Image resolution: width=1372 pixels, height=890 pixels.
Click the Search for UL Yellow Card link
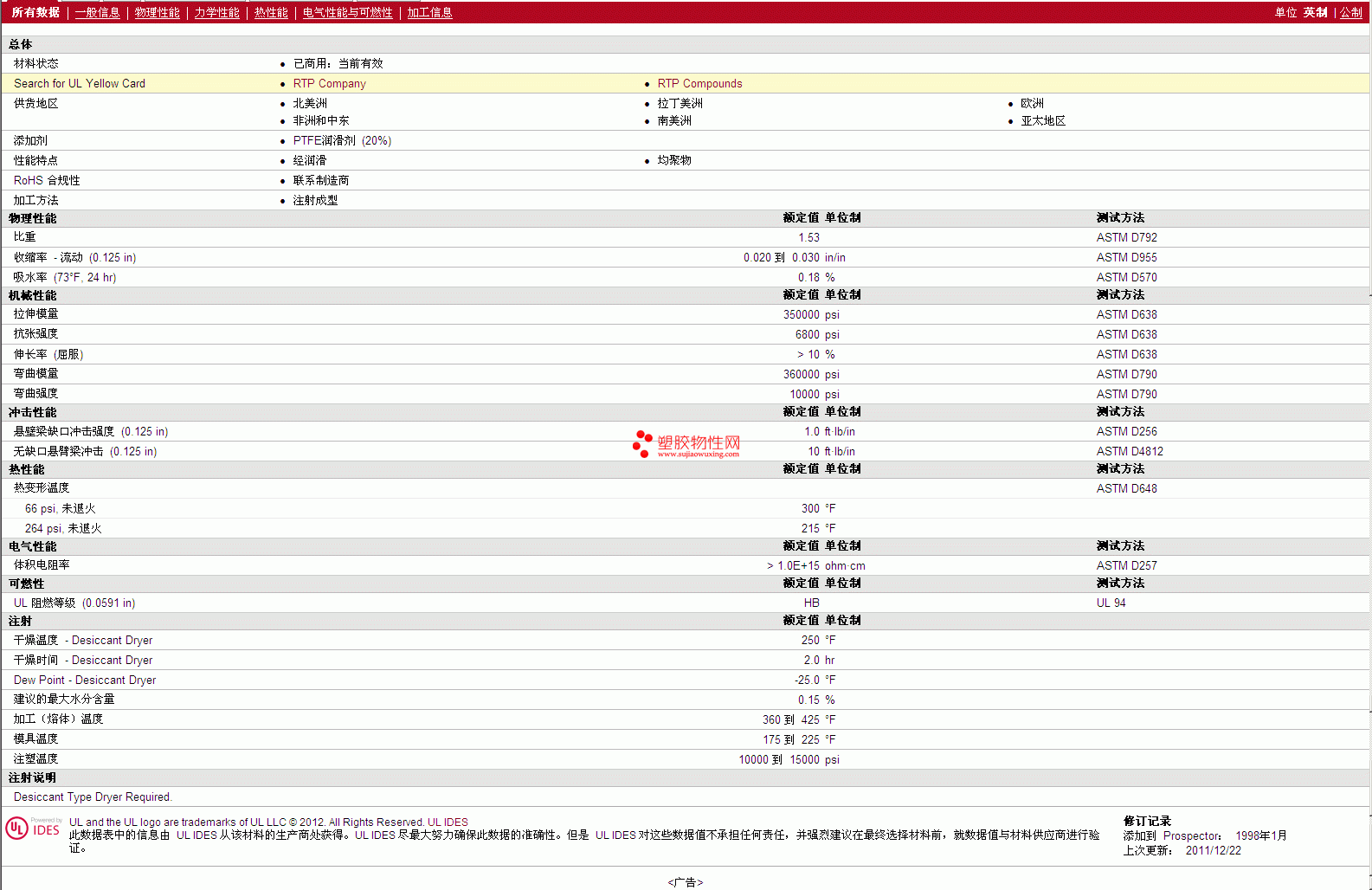(x=80, y=83)
